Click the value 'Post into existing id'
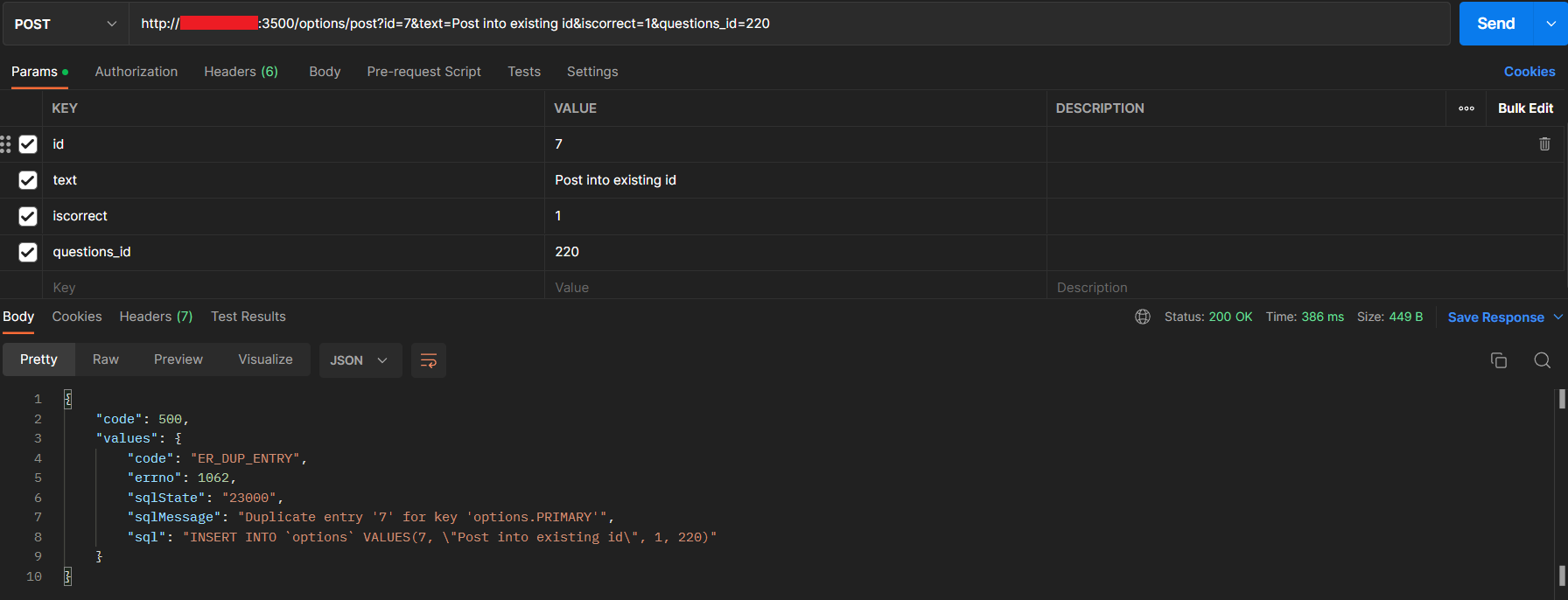Screen dimensions: 1568x600 615,180
